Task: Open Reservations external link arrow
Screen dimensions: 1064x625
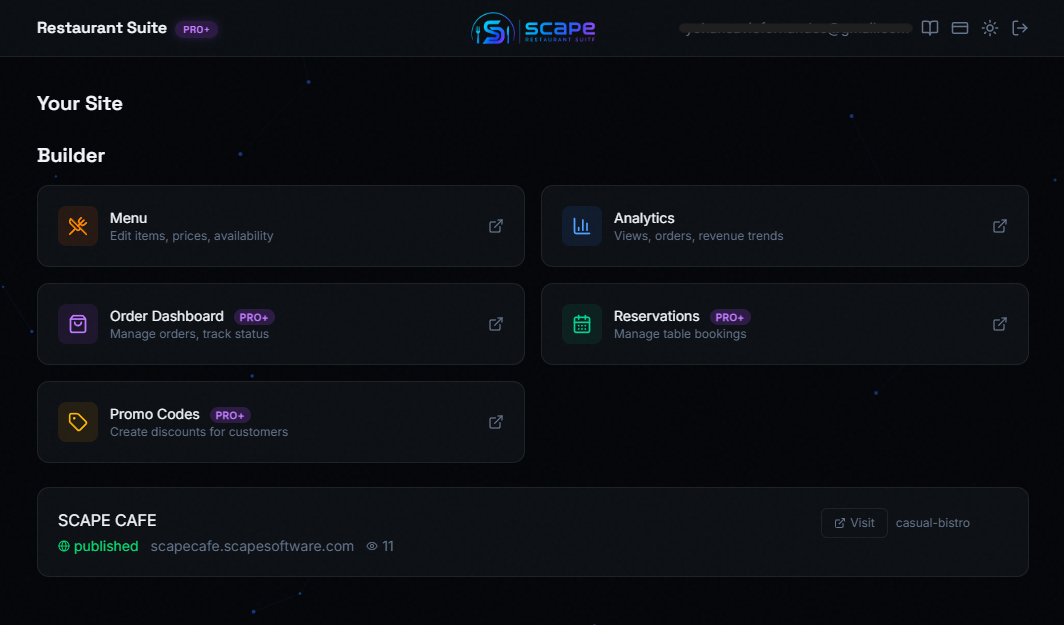Action: click(1000, 324)
